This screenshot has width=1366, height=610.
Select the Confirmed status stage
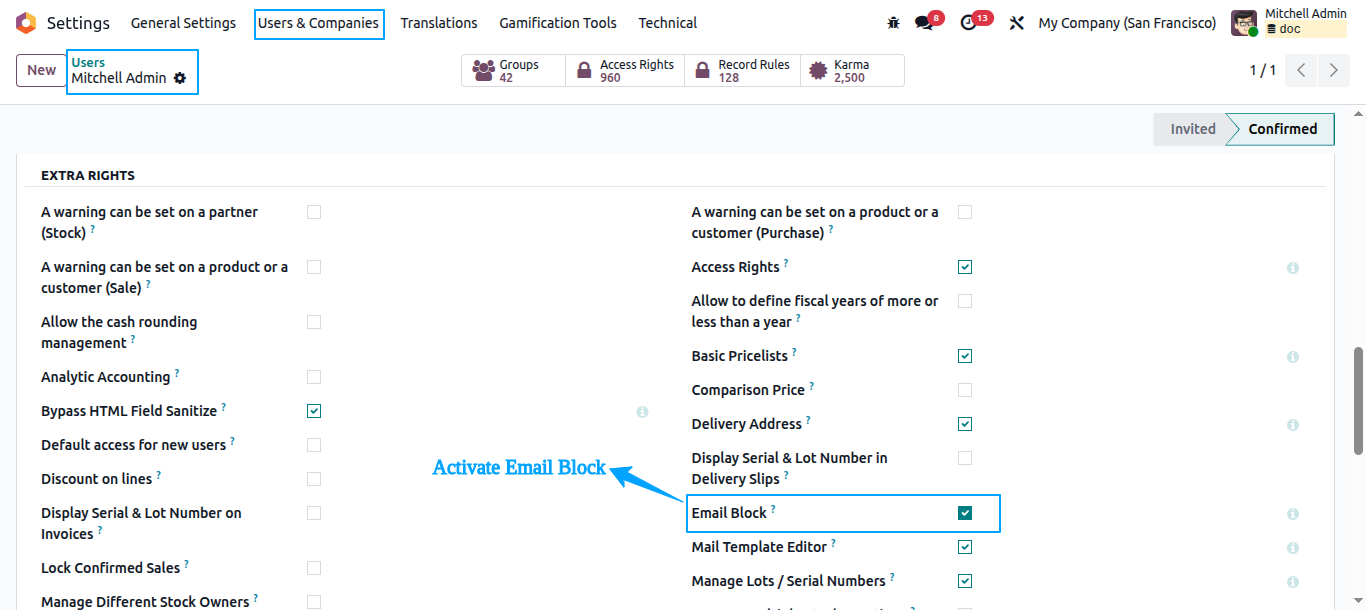(x=1282, y=129)
